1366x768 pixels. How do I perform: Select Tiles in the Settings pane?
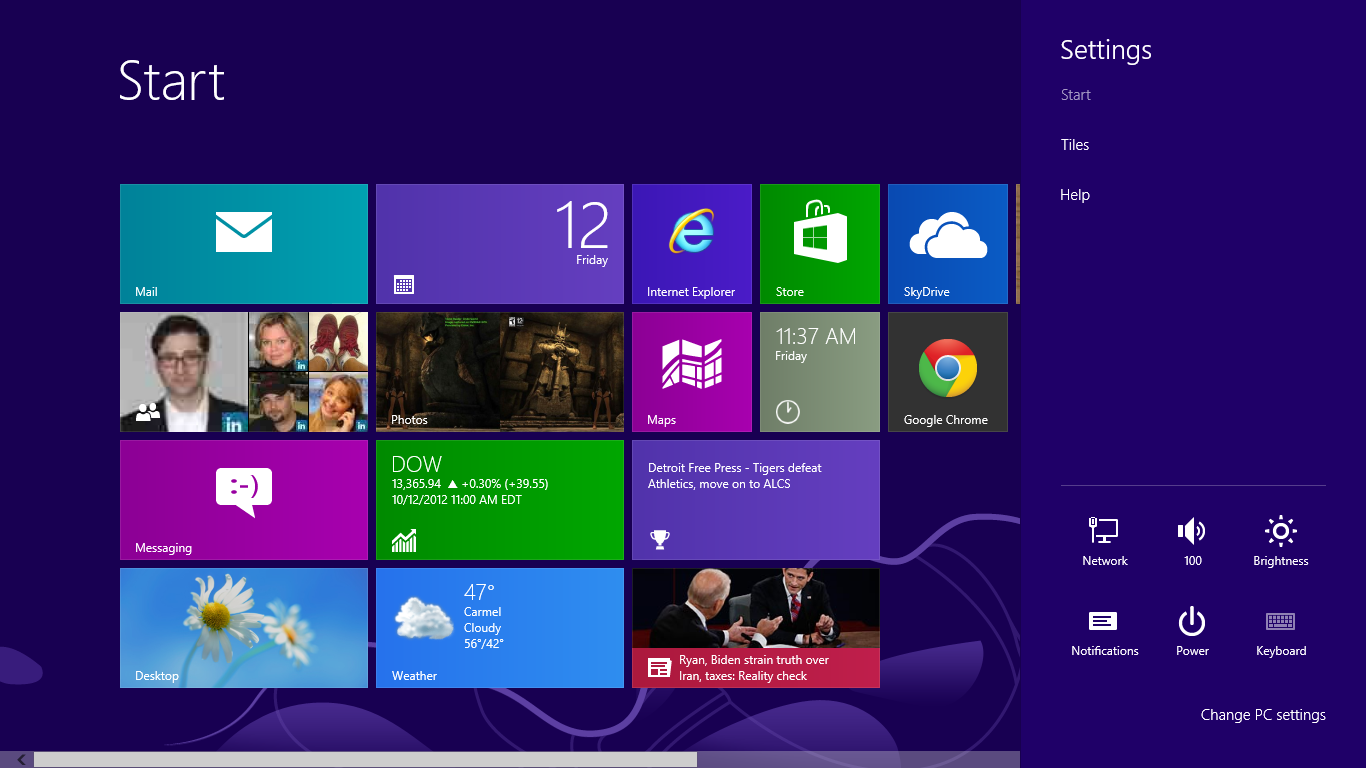1075,145
